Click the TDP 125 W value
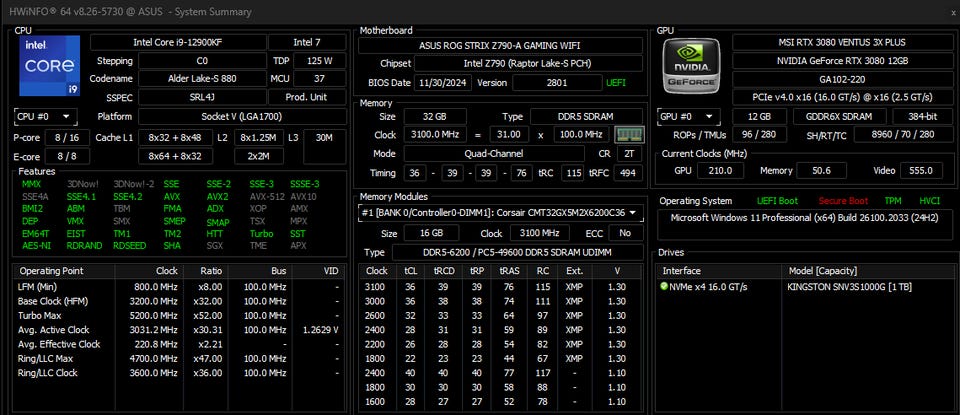This screenshot has height=415, width=960. pyautogui.click(x=320, y=61)
